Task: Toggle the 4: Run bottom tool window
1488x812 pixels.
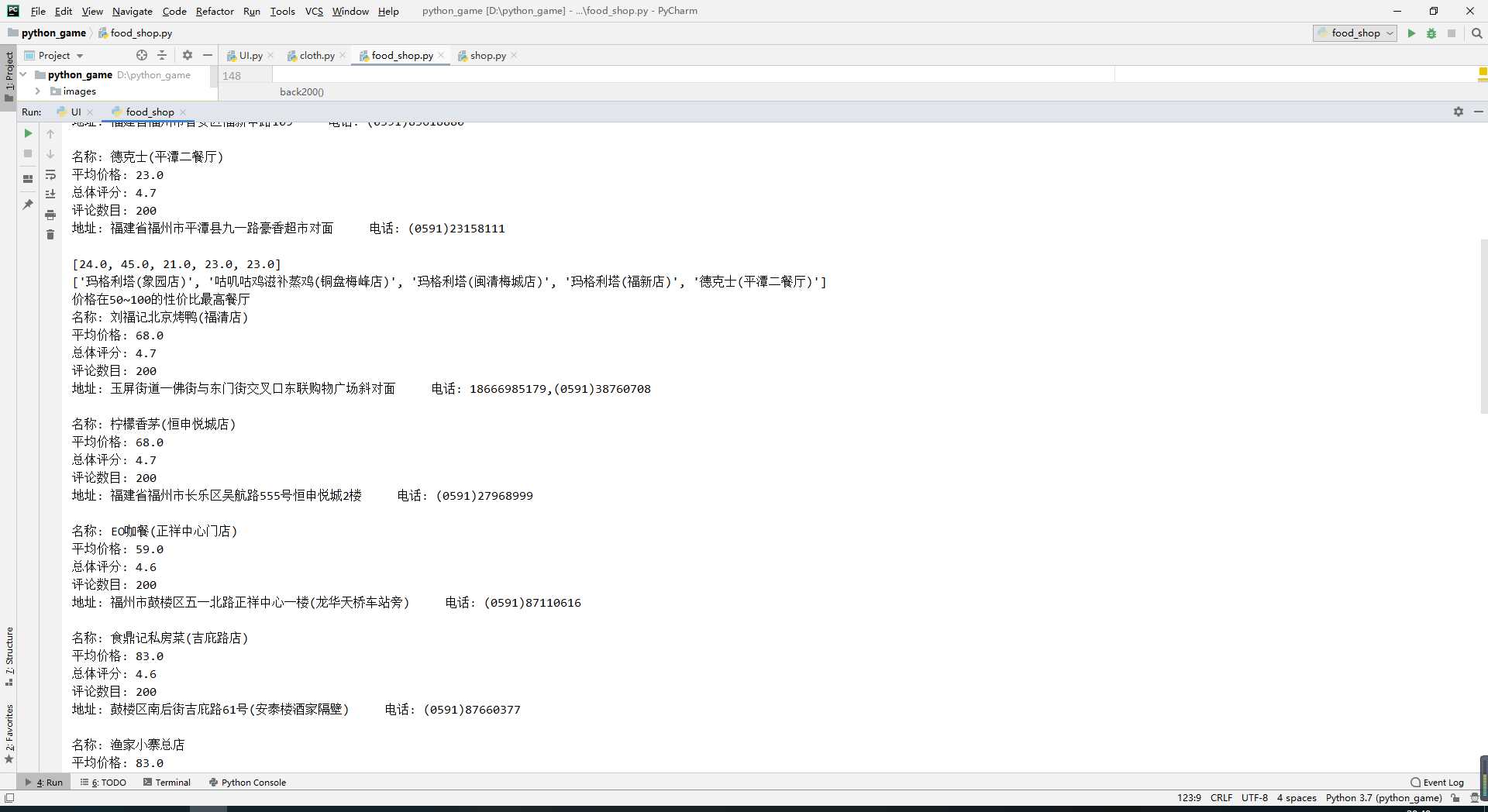Action: click(45, 783)
